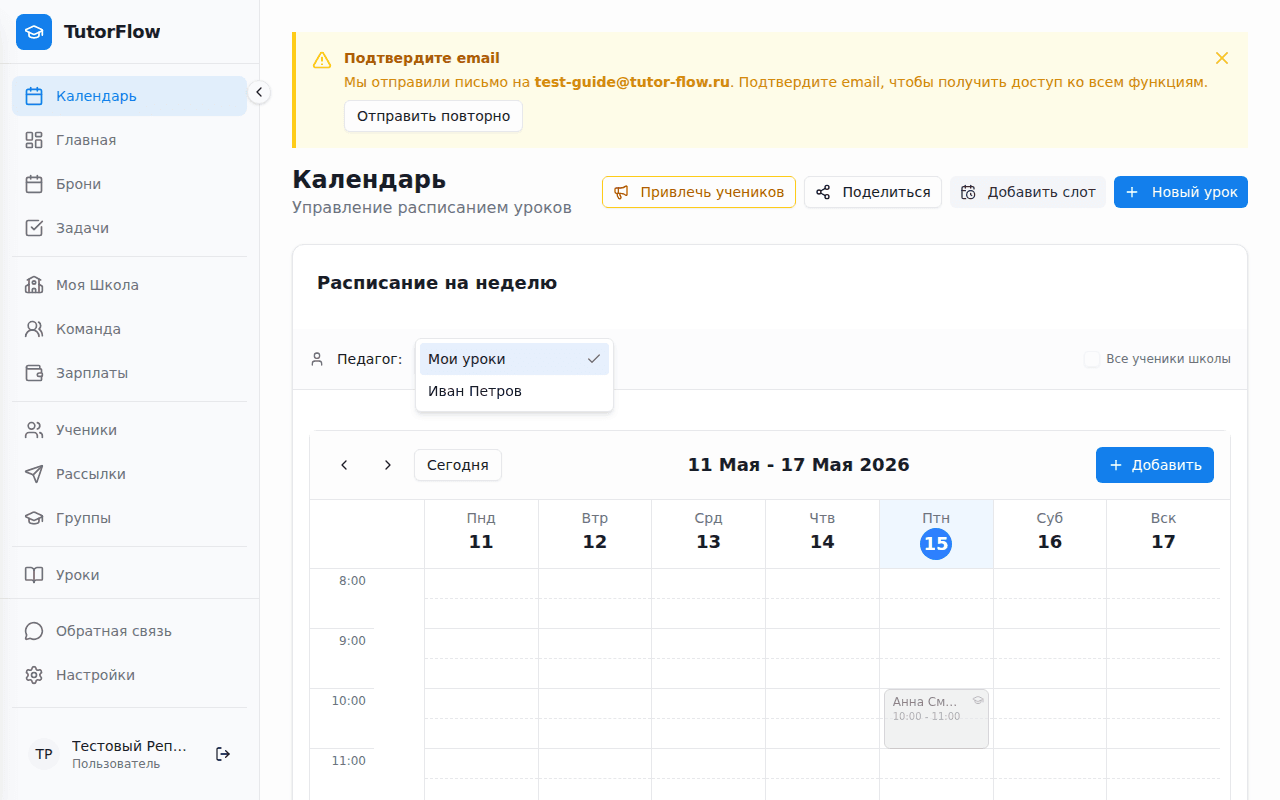Viewport: 1280px width, 800px height.
Task: Click the TP user avatar
Action: pos(44,754)
